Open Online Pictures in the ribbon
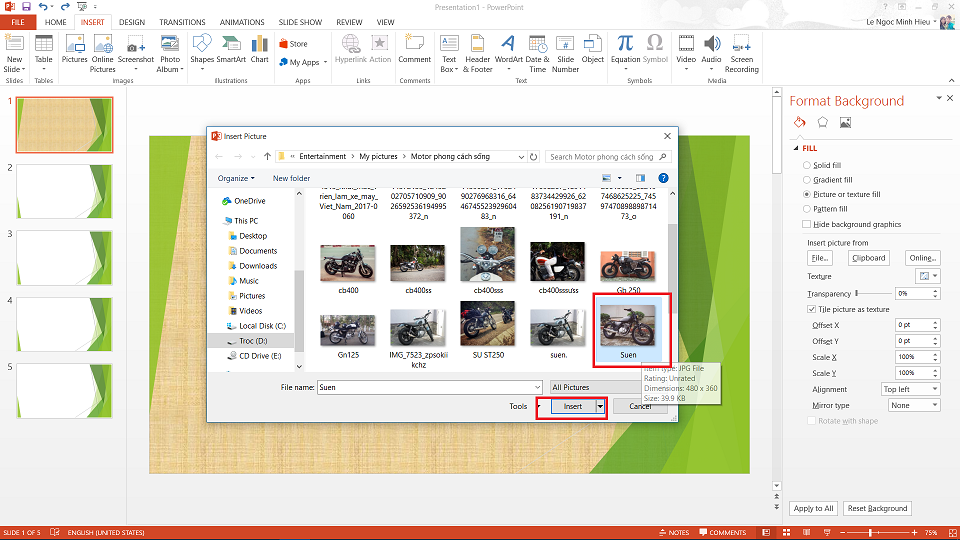Screen dimensions: 960x540 103,53
